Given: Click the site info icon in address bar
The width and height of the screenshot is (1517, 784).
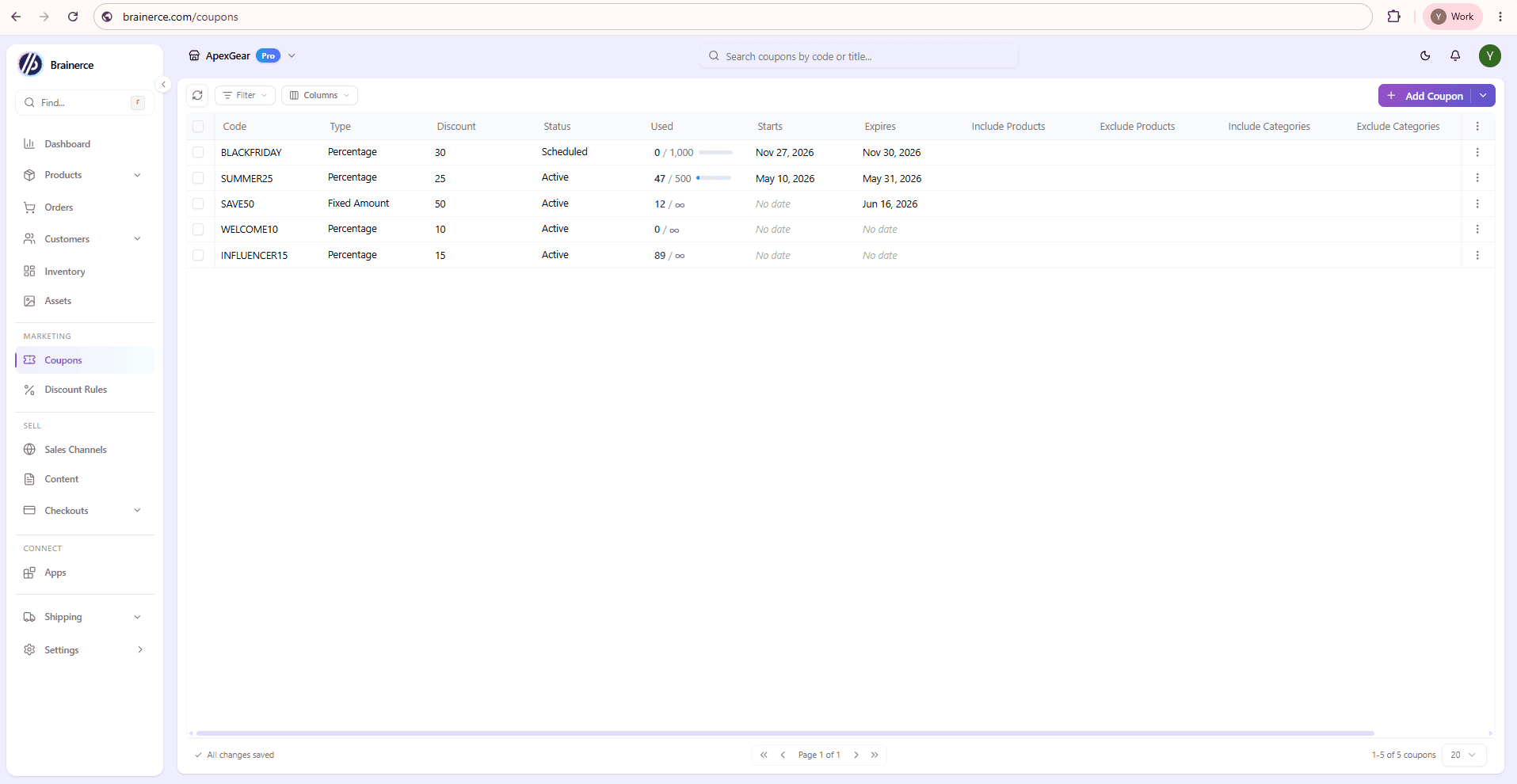Looking at the screenshot, I should point(108,17).
